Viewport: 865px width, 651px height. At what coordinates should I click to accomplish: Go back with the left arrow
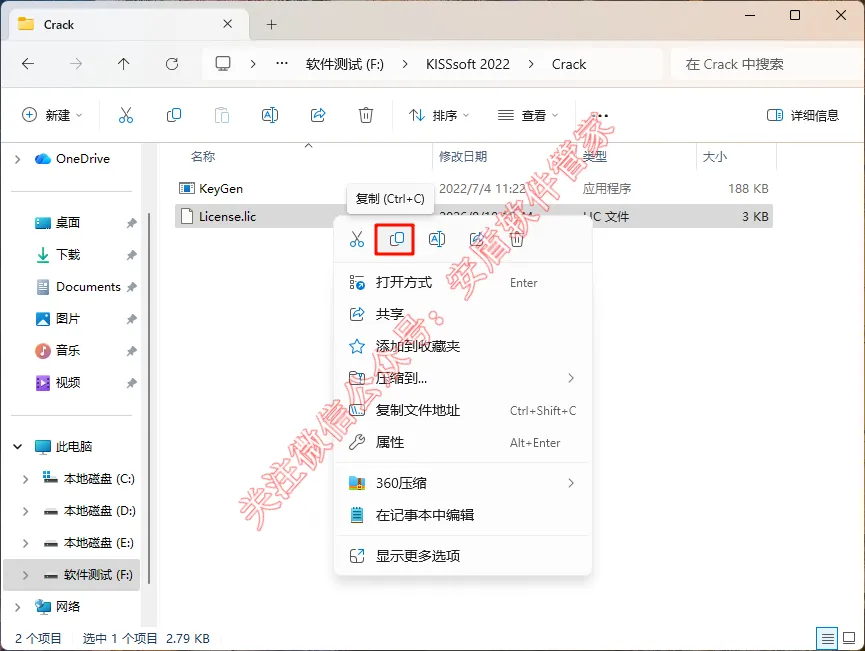28,64
